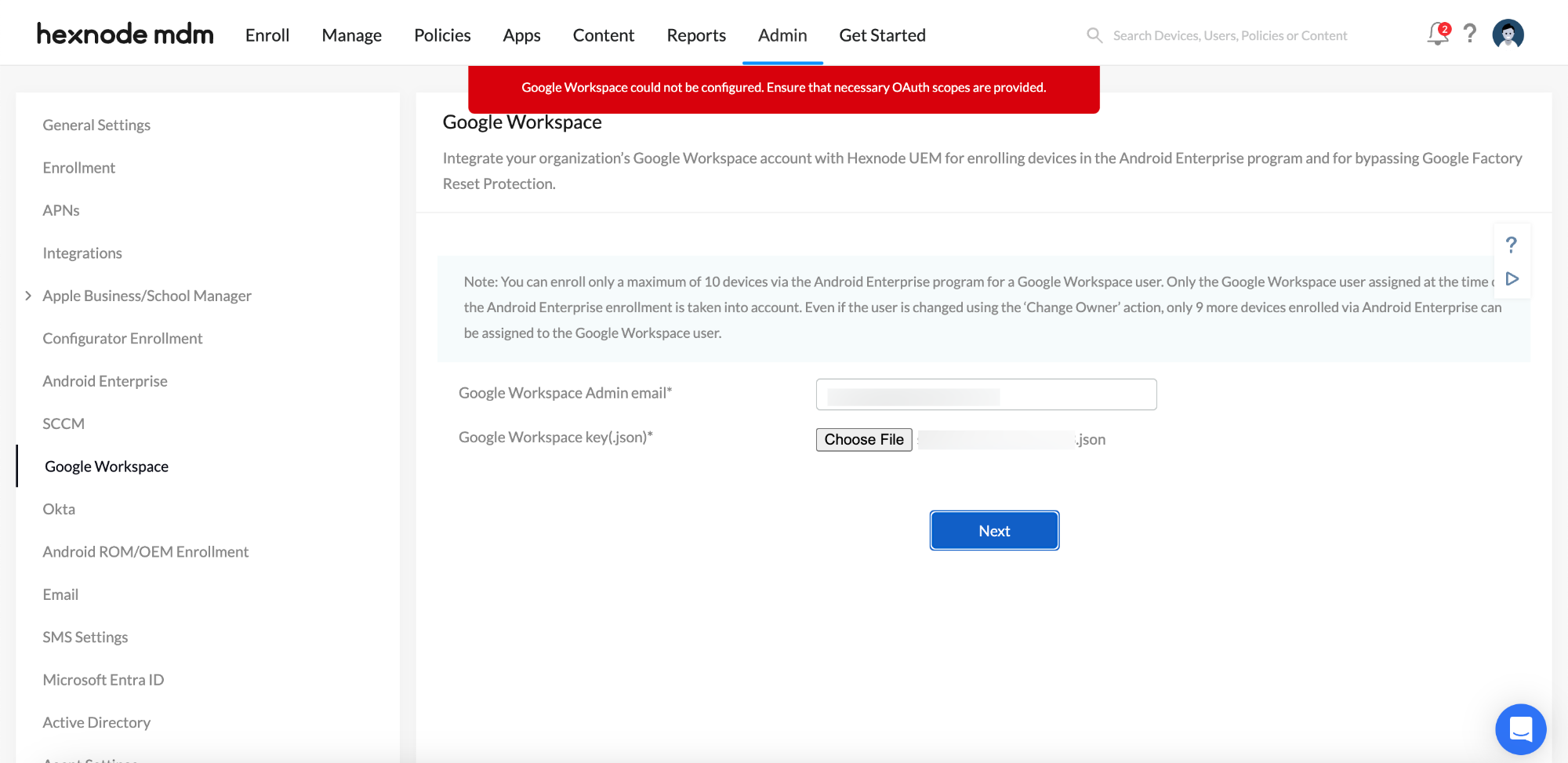Open the Reports tab

[x=696, y=35]
